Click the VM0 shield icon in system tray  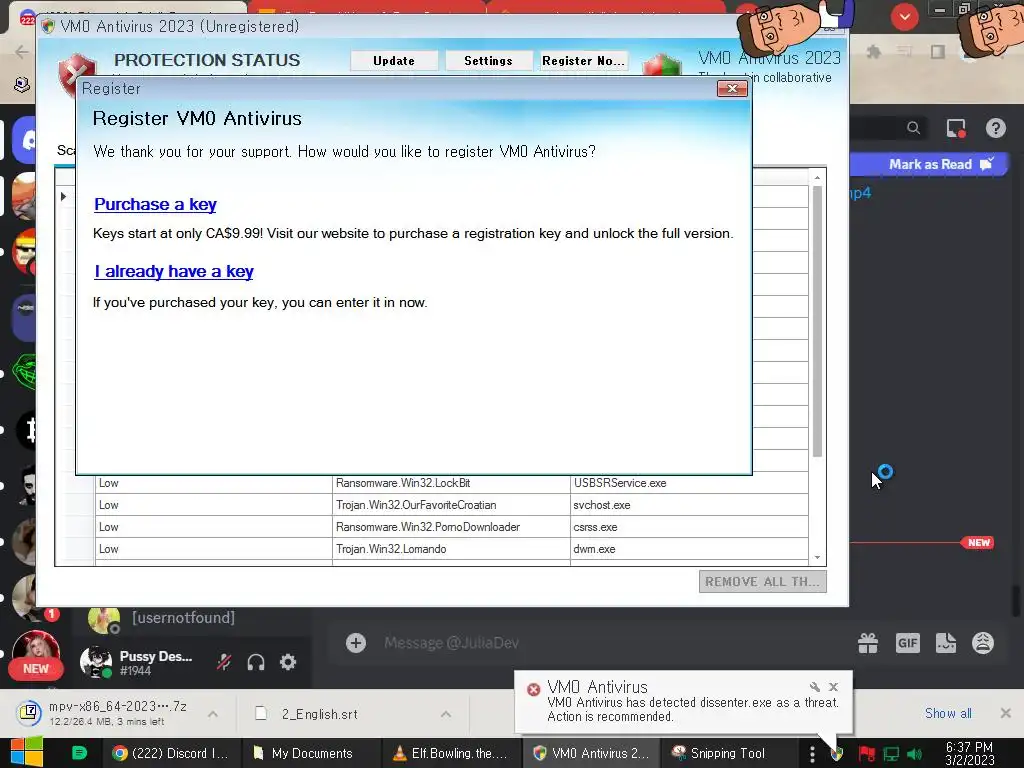[837, 754]
